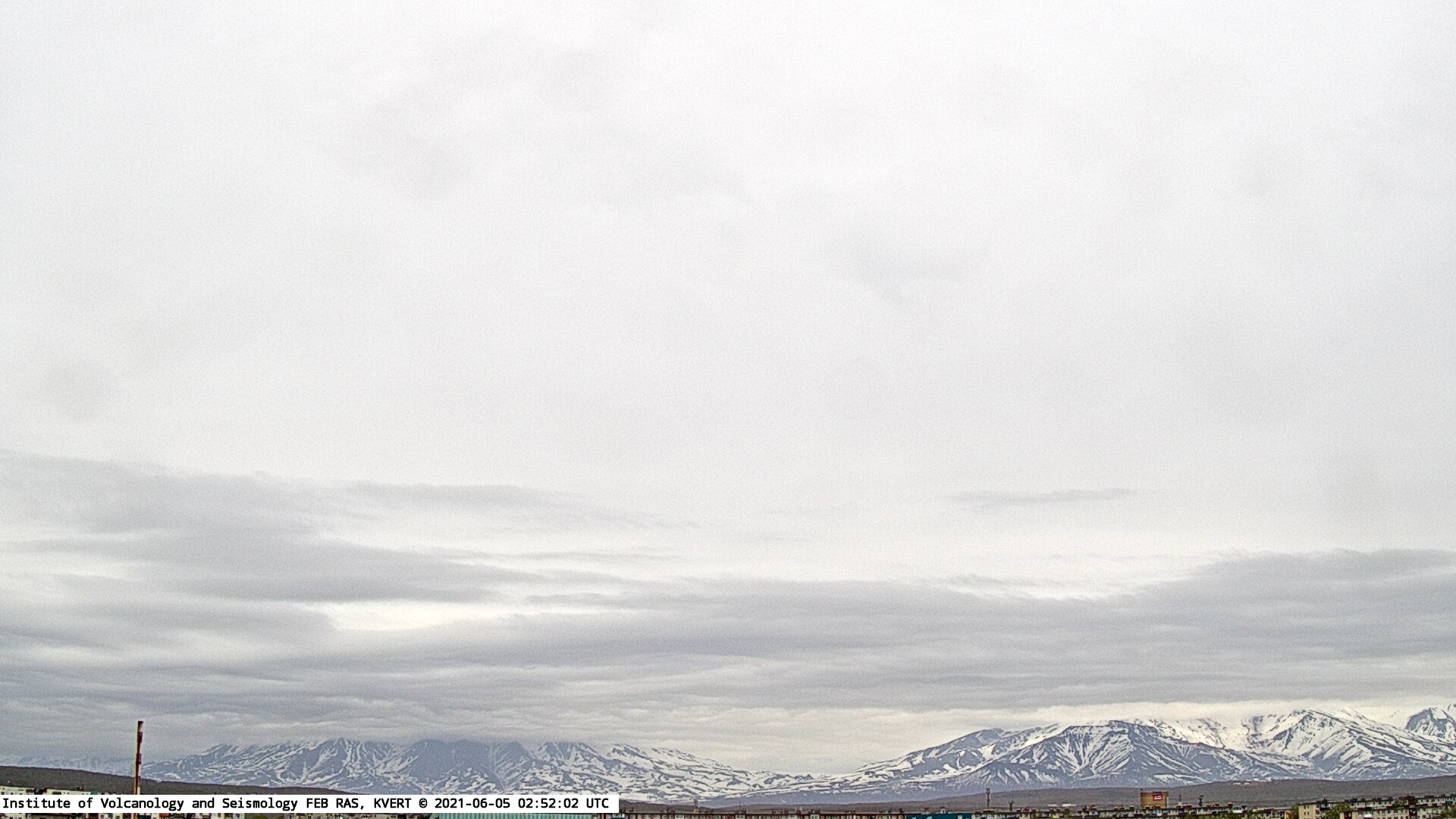This screenshot has height=819, width=1456.
Task: Click the KVERT timestamp caption text
Action: [x=306, y=803]
